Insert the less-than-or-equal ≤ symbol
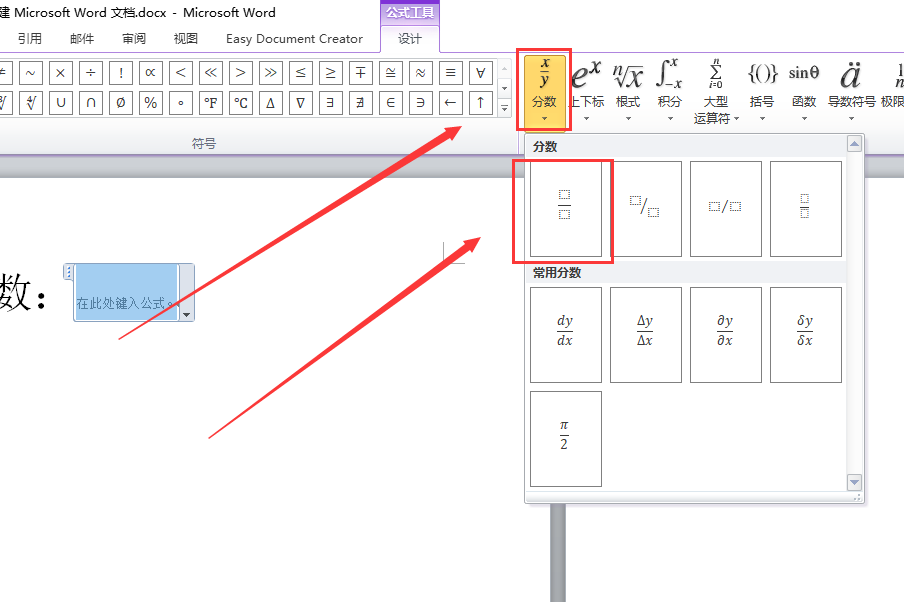Screen dimensions: 904x602 tap(300, 73)
